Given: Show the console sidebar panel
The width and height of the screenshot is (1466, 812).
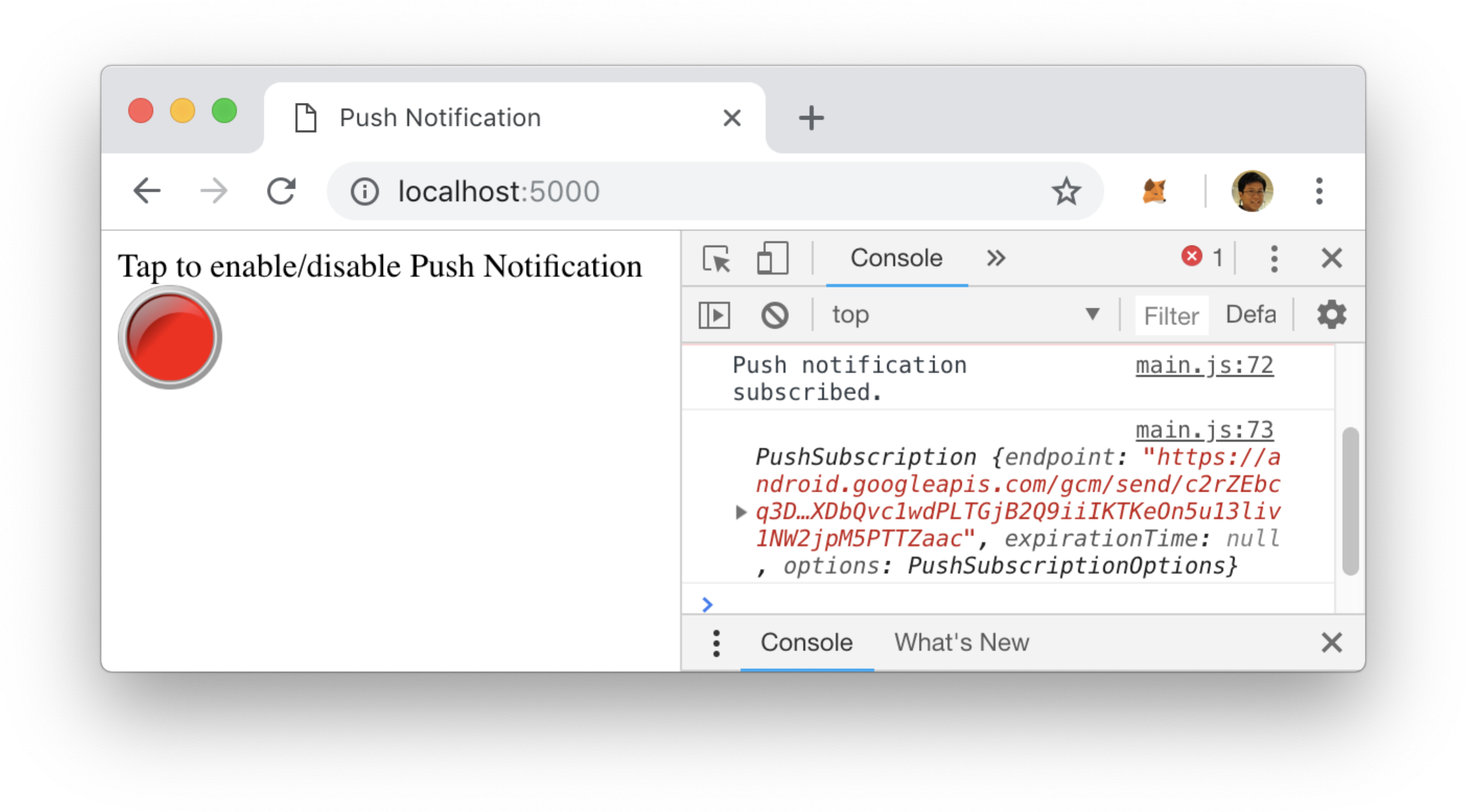Looking at the screenshot, I should click(714, 315).
